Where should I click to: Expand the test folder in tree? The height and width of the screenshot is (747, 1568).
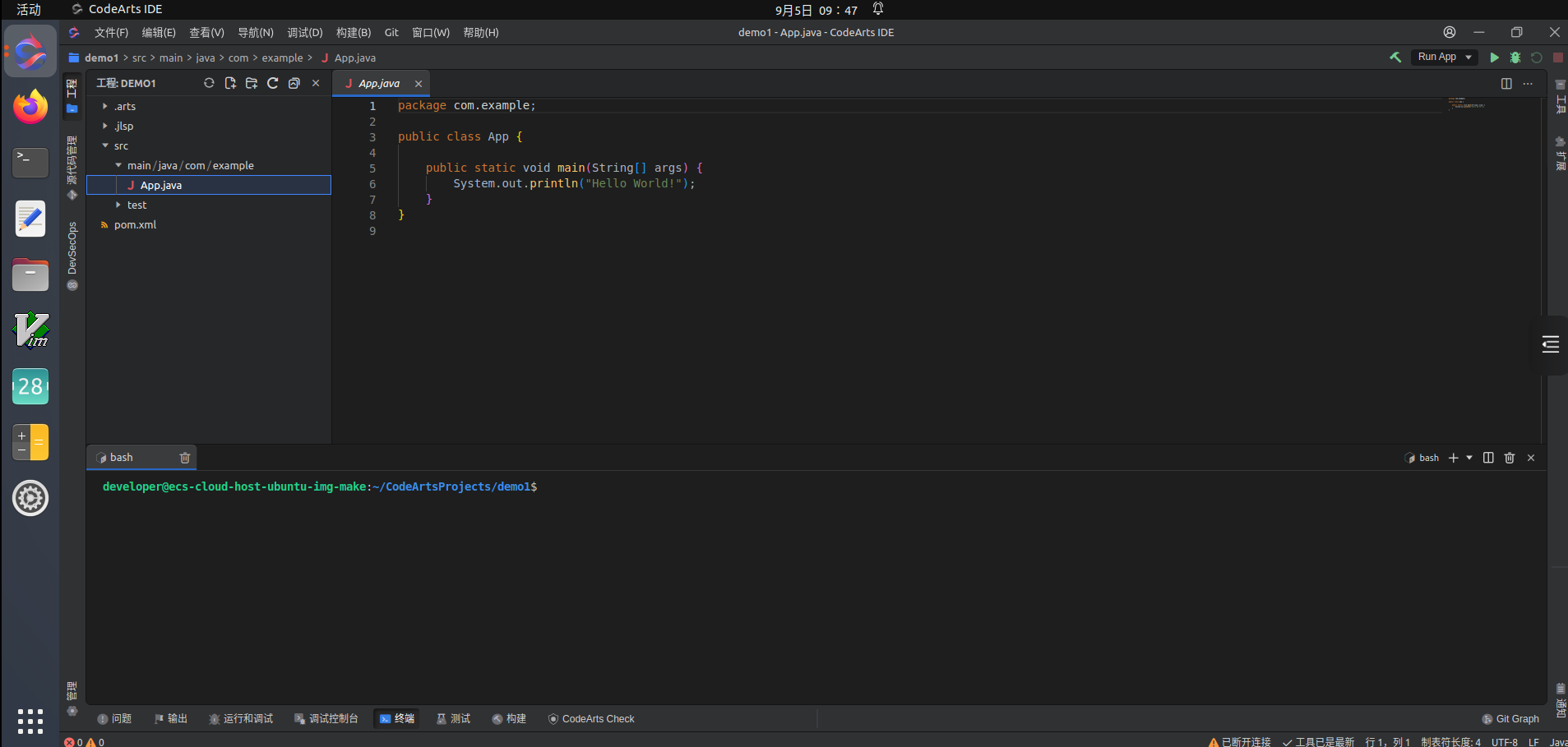tap(136, 205)
